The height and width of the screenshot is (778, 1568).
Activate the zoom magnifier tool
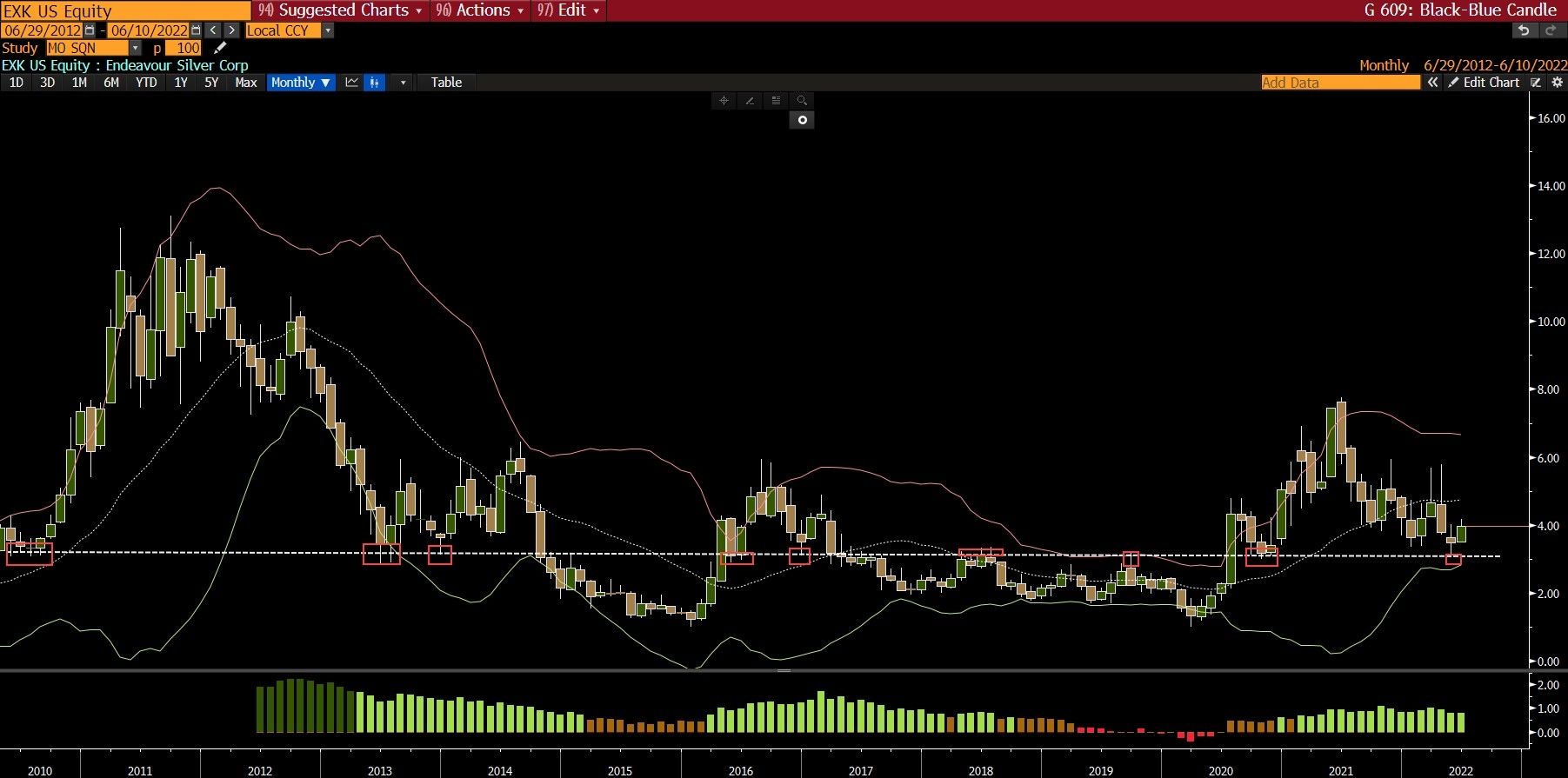tap(802, 101)
